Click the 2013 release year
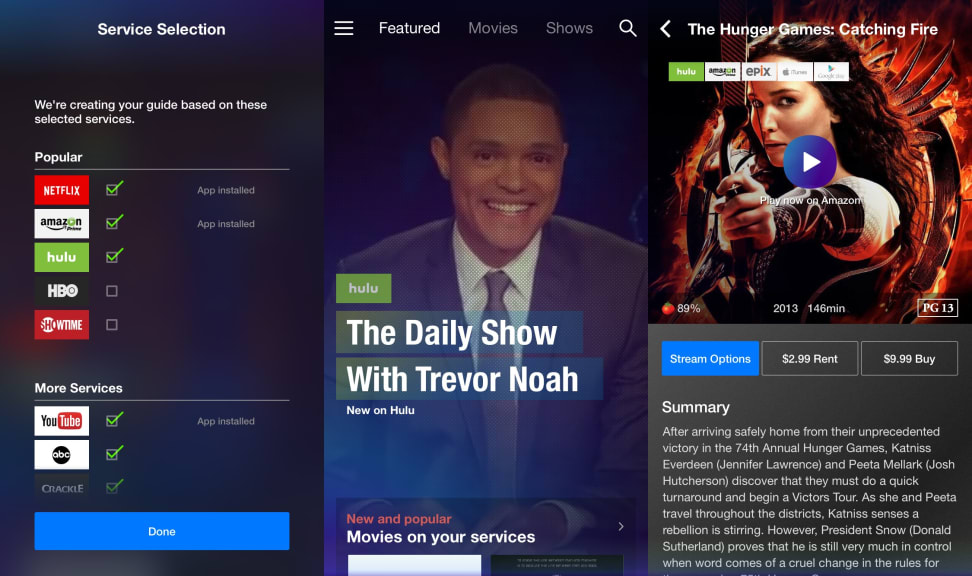The width and height of the screenshot is (972, 576). [x=785, y=308]
